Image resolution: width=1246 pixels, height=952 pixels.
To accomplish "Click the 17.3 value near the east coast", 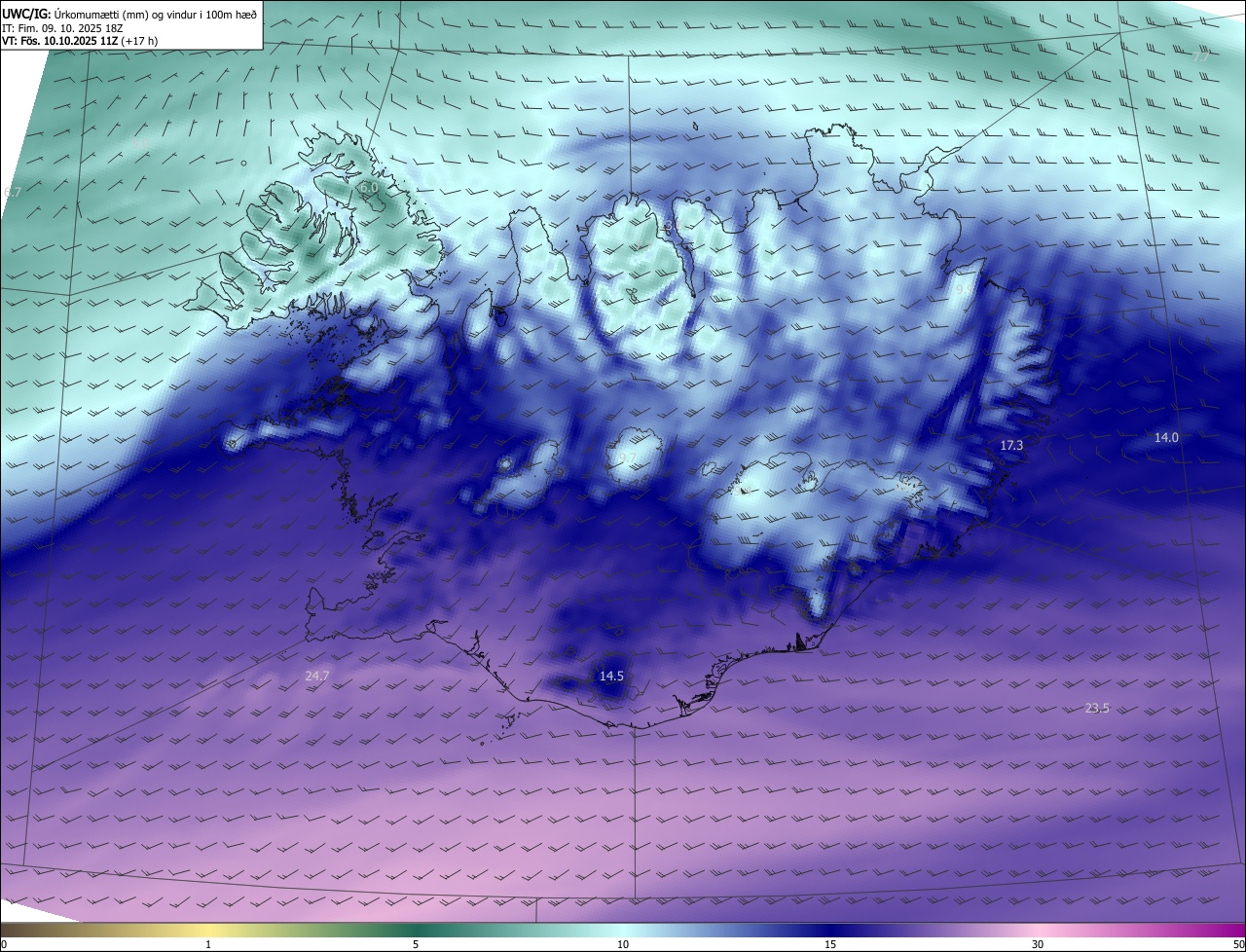I will [1011, 445].
